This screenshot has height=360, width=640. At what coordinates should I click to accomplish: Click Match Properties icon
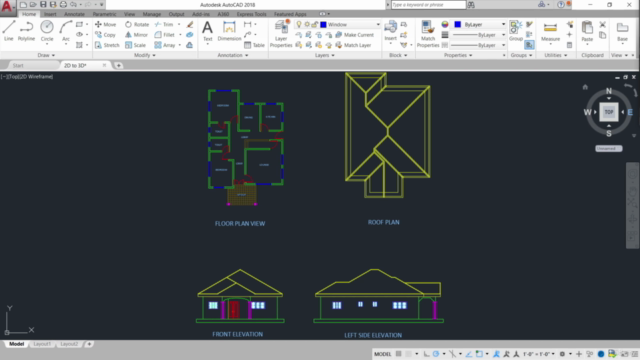[428, 33]
